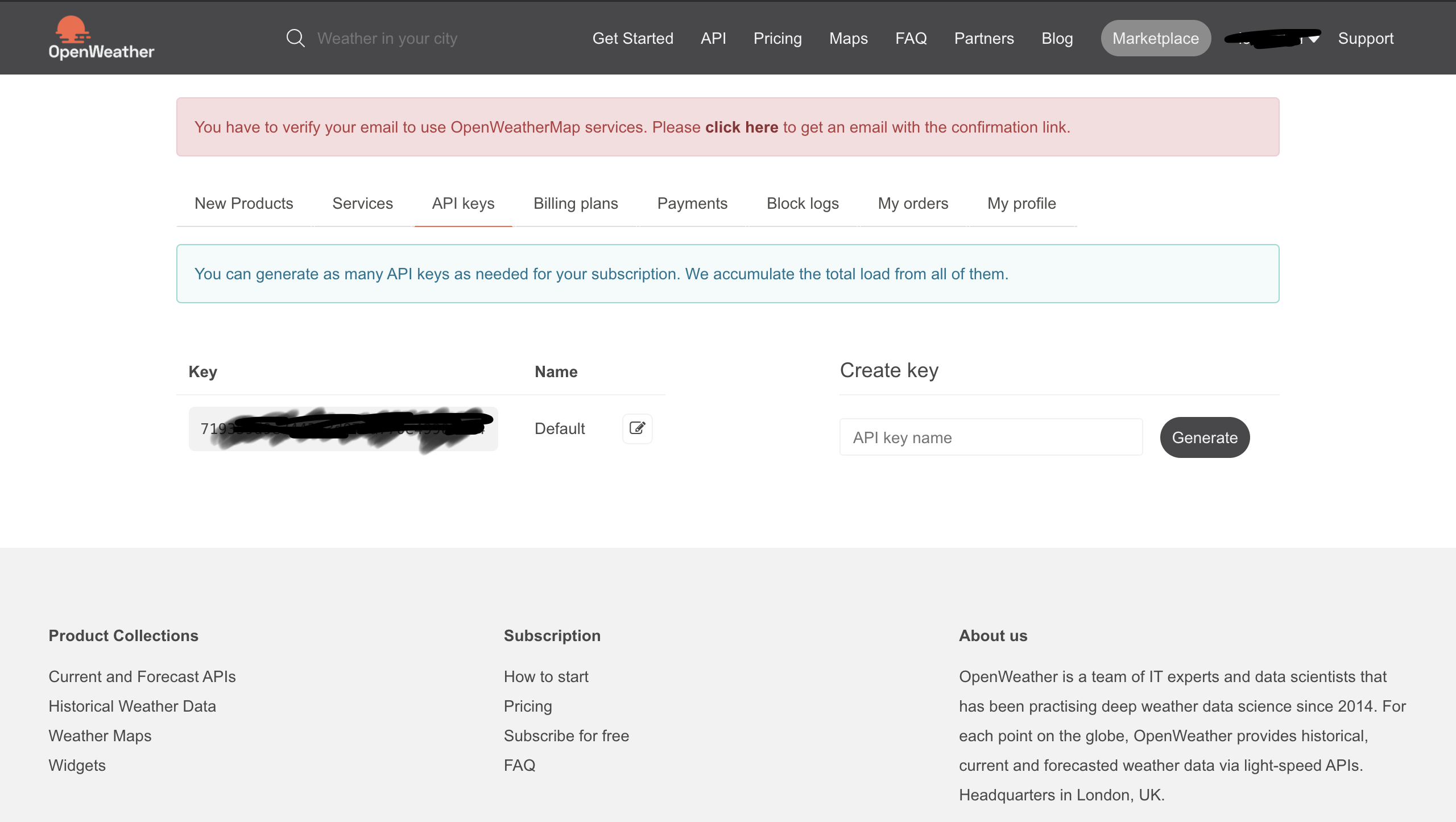The width and height of the screenshot is (1456, 822).
Task: Click the edit icon beside Default key
Action: [x=637, y=428]
